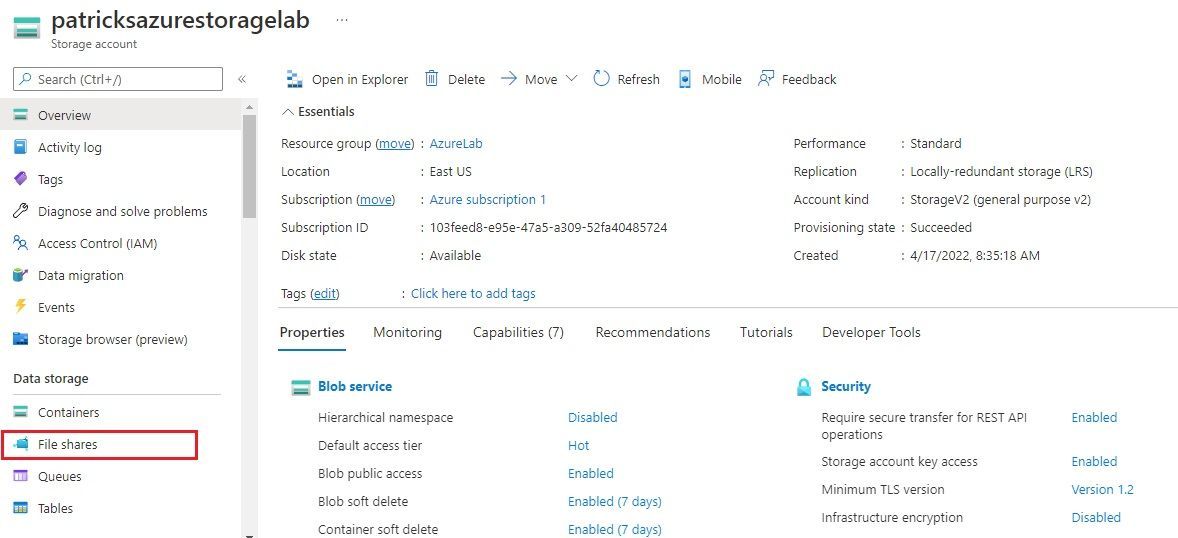The image size is (1178, 538).
Task: Click the Activity log icon
Action: (x=21, y=147)
